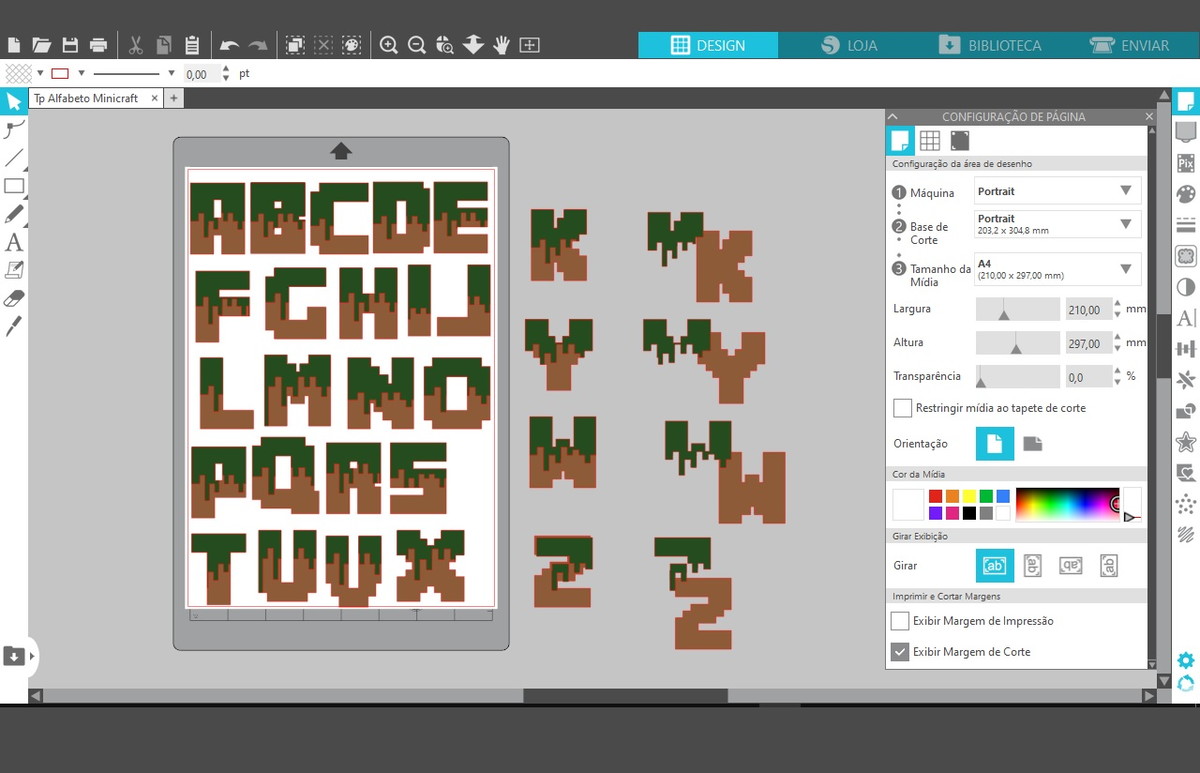The height and width of the screenshot is (773, 1200).
Task: Rotate view upside down, third Girar option
Action: click(1071, 566)
